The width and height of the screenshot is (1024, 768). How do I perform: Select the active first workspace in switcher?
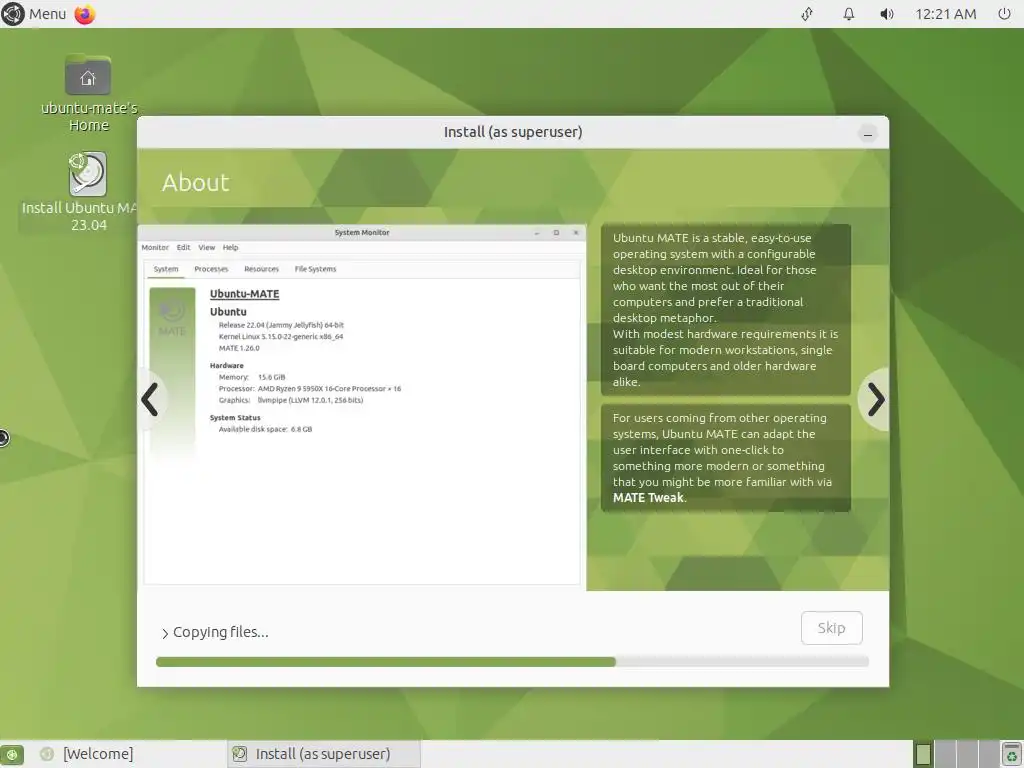[x=923, y=754]
